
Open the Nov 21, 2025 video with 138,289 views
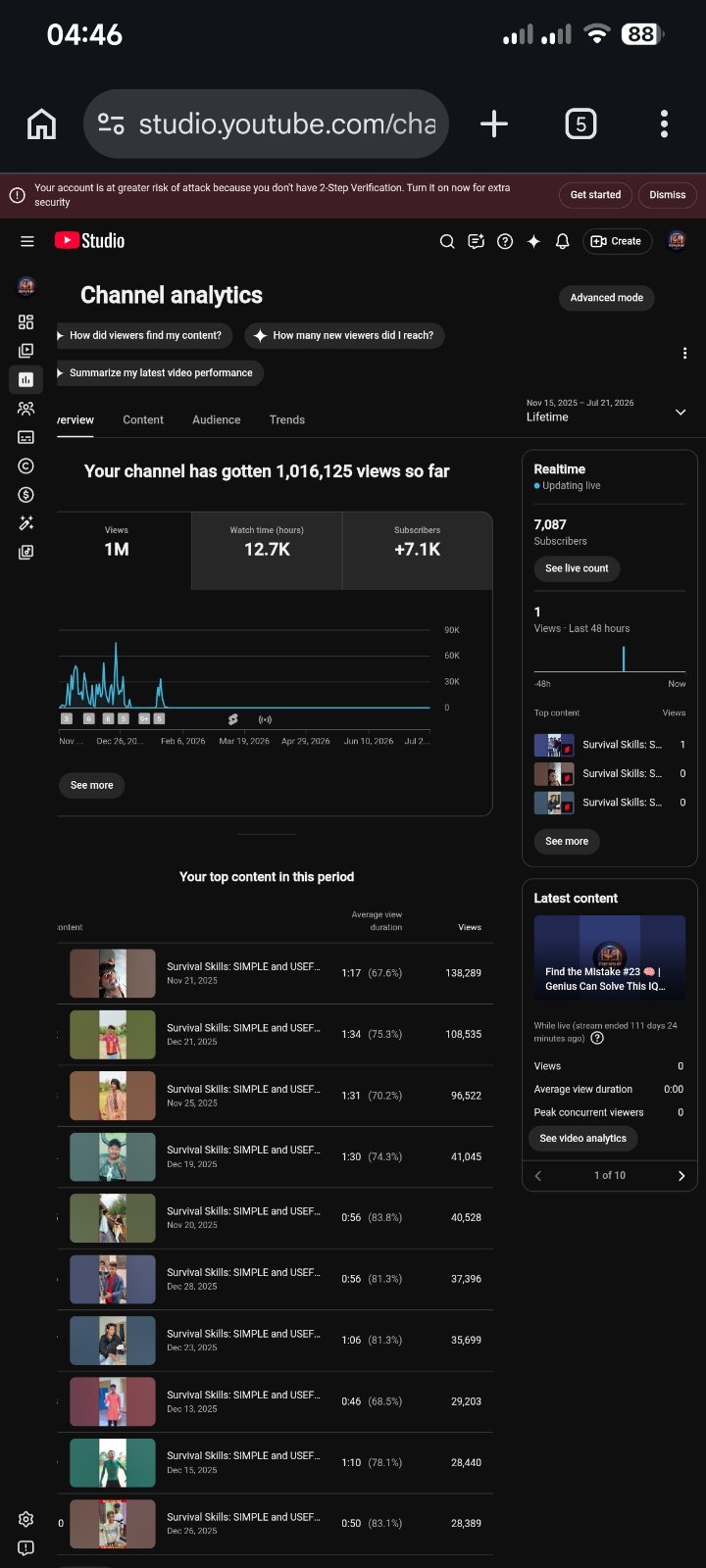275,973
